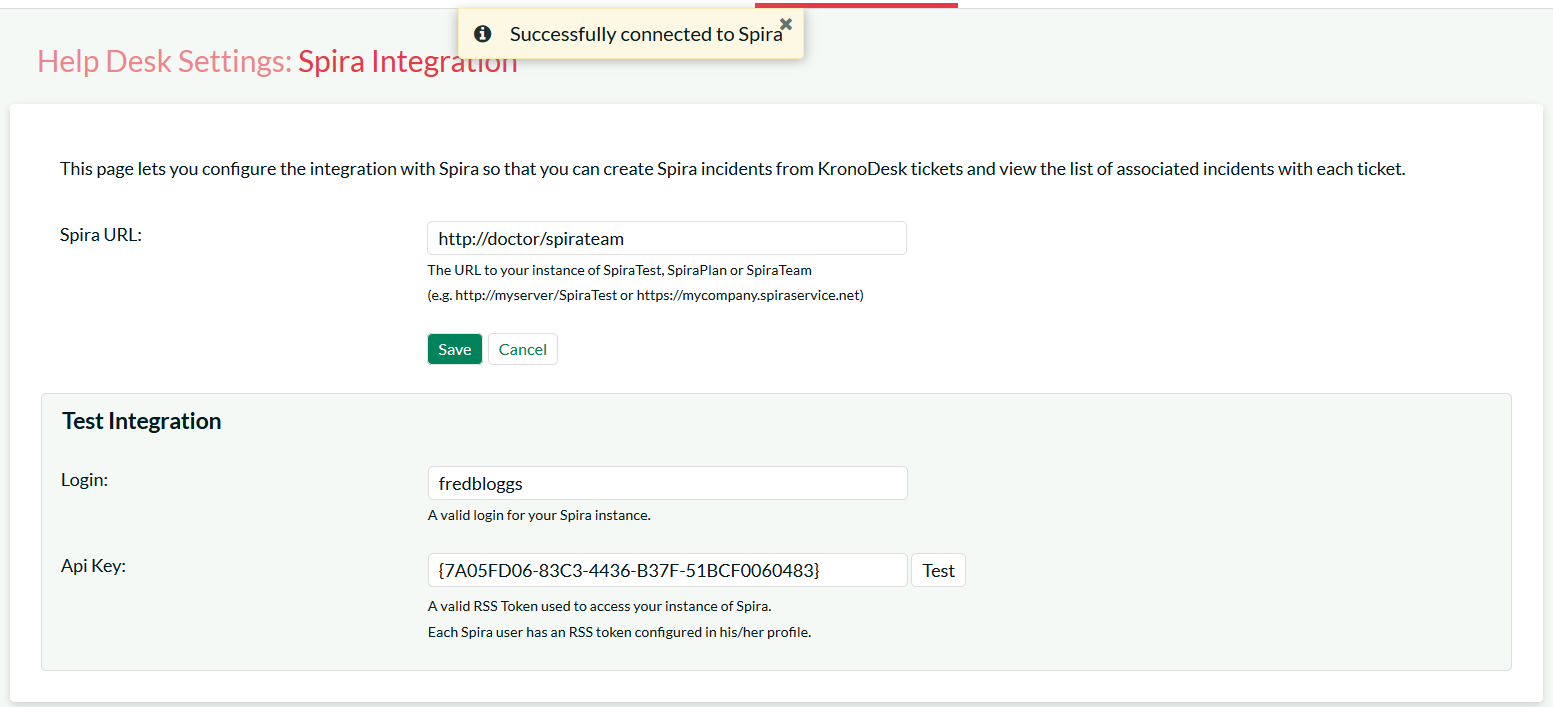Click the 'The URL to your instance' hint text
Screen dimensions: 1553x707
pyautogui.click(x=619, y=270)
